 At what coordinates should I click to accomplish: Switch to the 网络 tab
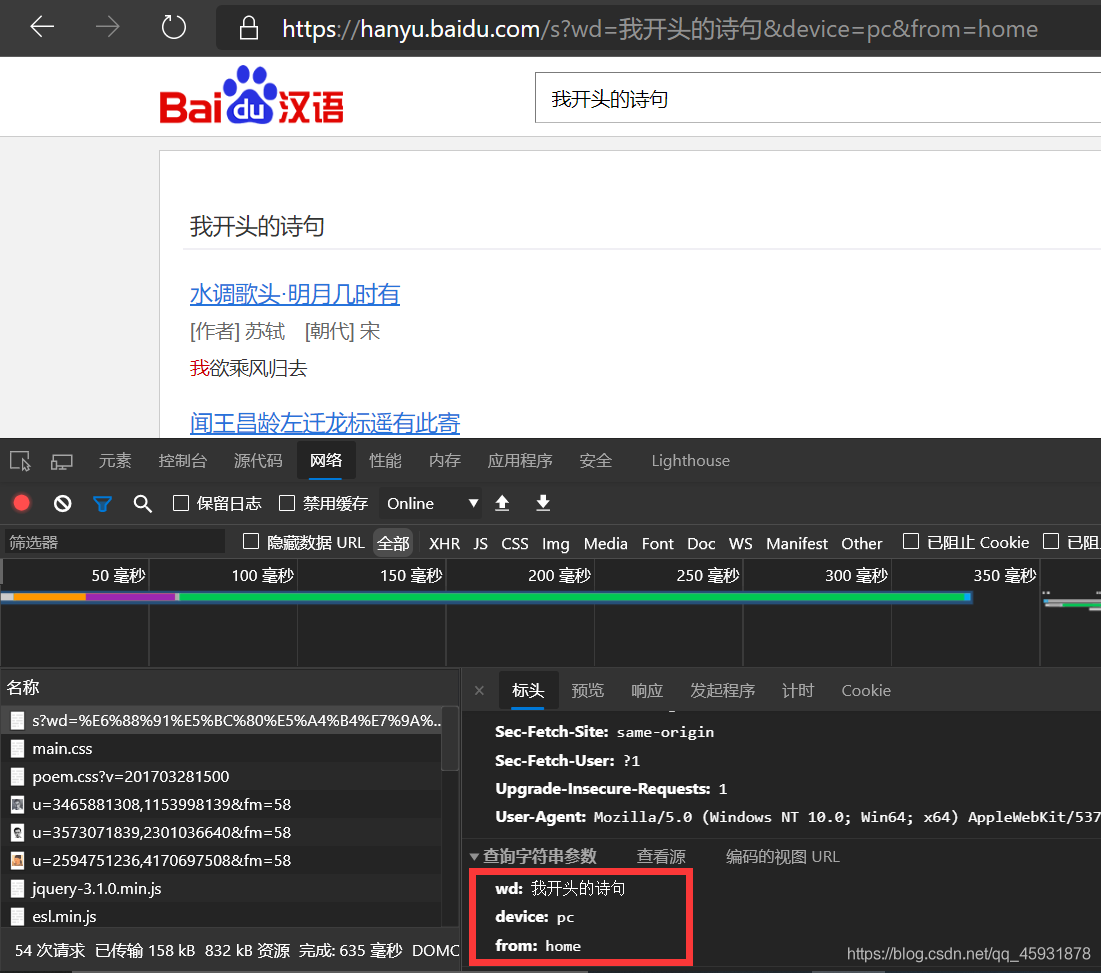click(326, 461)
